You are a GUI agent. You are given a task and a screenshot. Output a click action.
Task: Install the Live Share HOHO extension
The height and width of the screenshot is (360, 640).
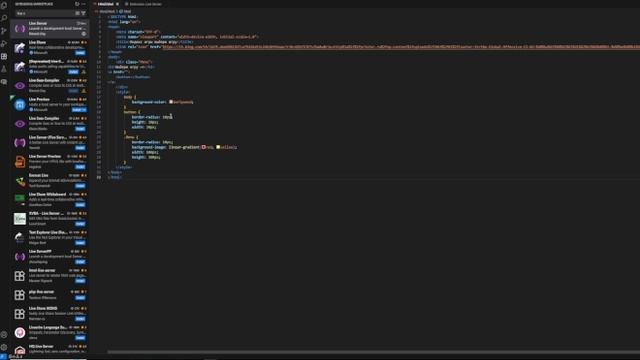[80, 319]
